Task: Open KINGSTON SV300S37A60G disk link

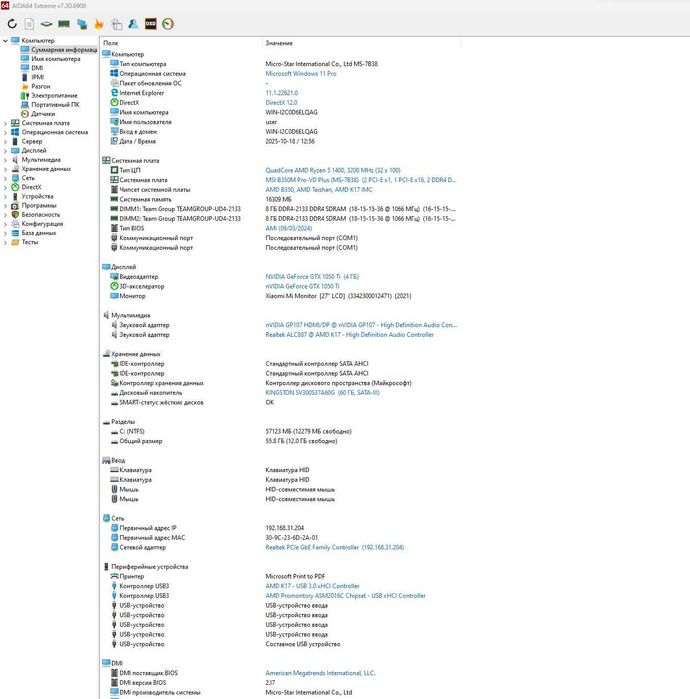Action: (x=322, y=393)
